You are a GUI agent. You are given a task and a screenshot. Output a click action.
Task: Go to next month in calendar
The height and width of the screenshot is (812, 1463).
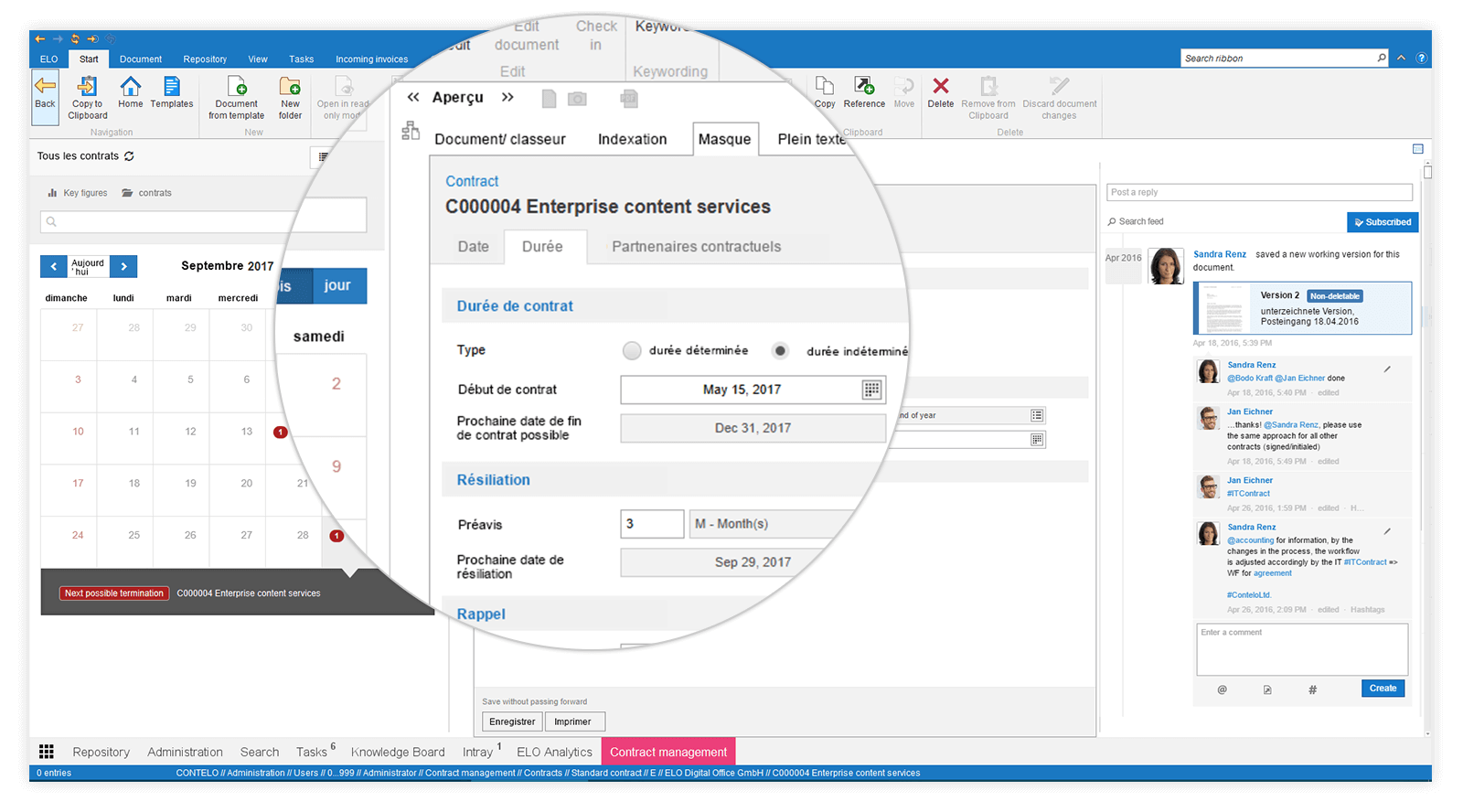pos(123,266)
